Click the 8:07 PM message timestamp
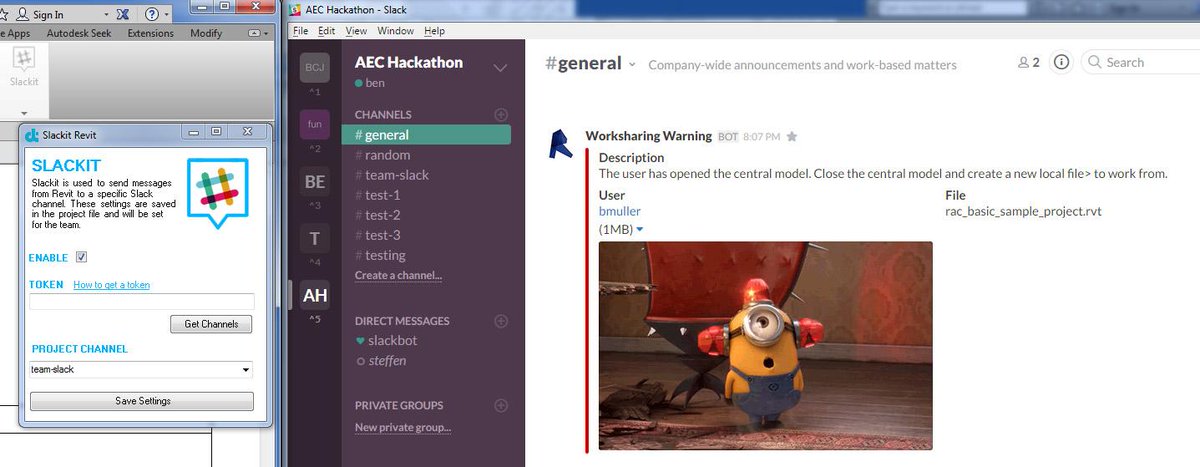Image resolution: width=1200 pixels, height=467 pixels. point(763,136)
